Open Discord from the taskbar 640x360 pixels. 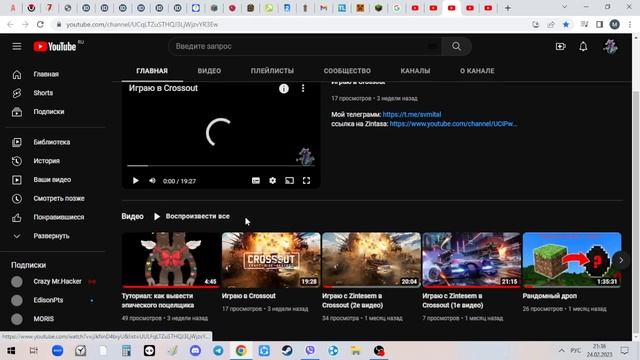[195, 351]
